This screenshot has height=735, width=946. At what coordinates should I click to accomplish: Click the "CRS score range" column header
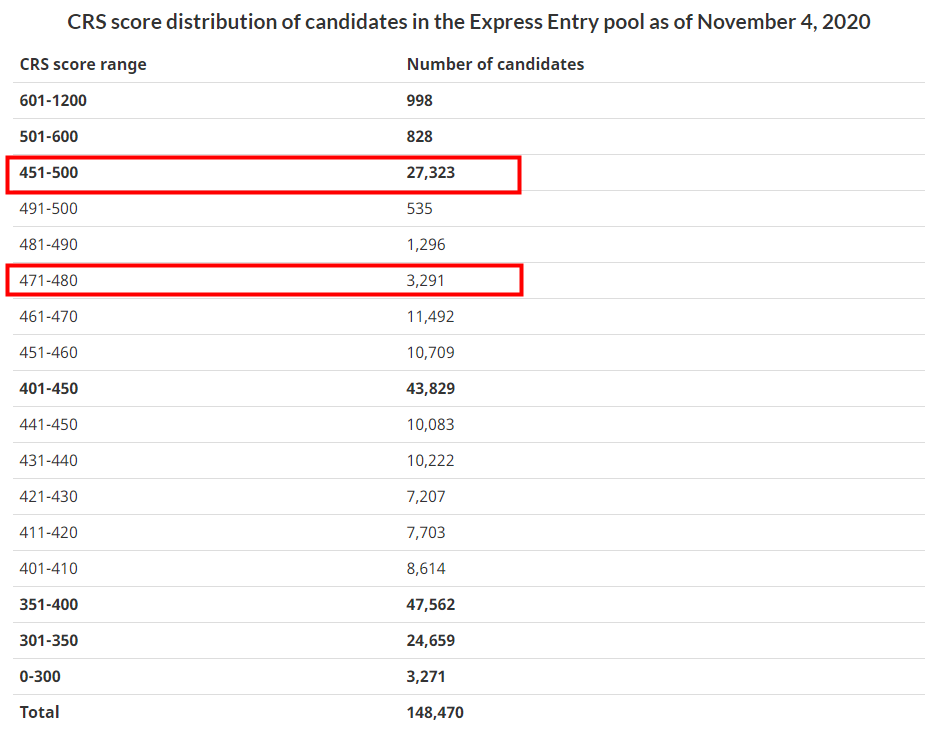[83, 64]
